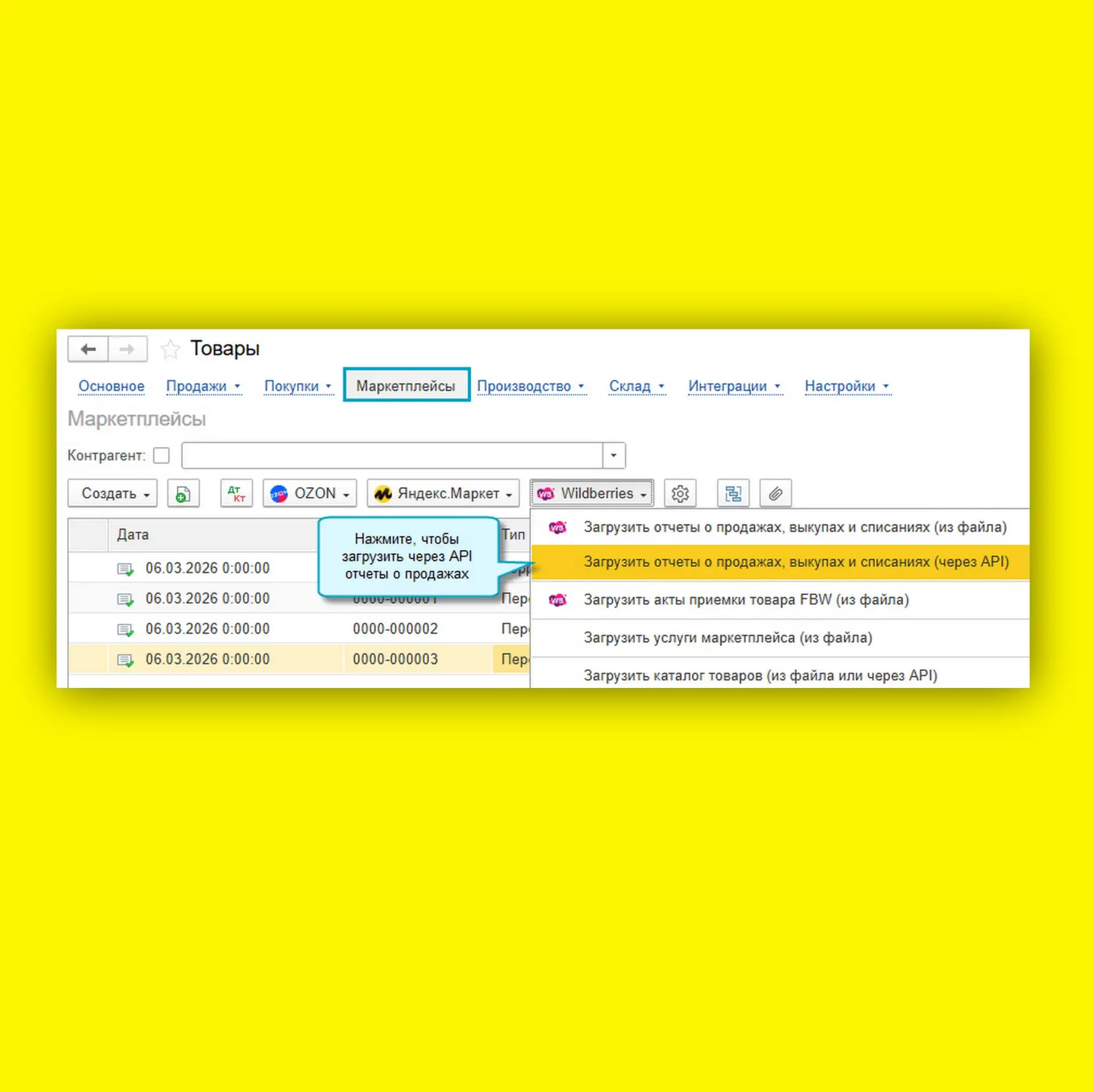The image size is (1093, 1092).
Task: Click the paperclip attachments icon
Action: (x=775, y=493)
